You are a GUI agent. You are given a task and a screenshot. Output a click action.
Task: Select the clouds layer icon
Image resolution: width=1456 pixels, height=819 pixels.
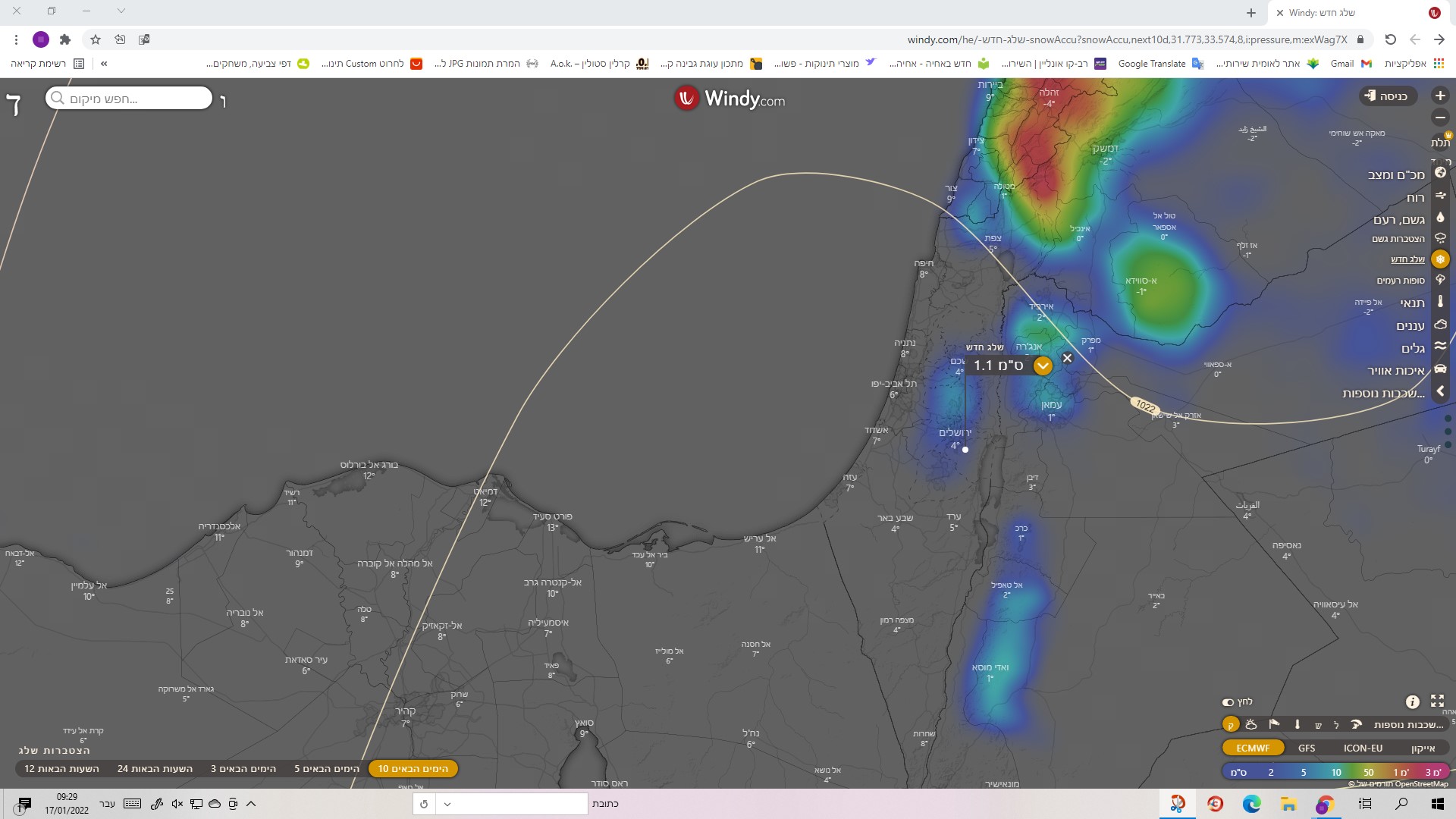click(1440, 325)
